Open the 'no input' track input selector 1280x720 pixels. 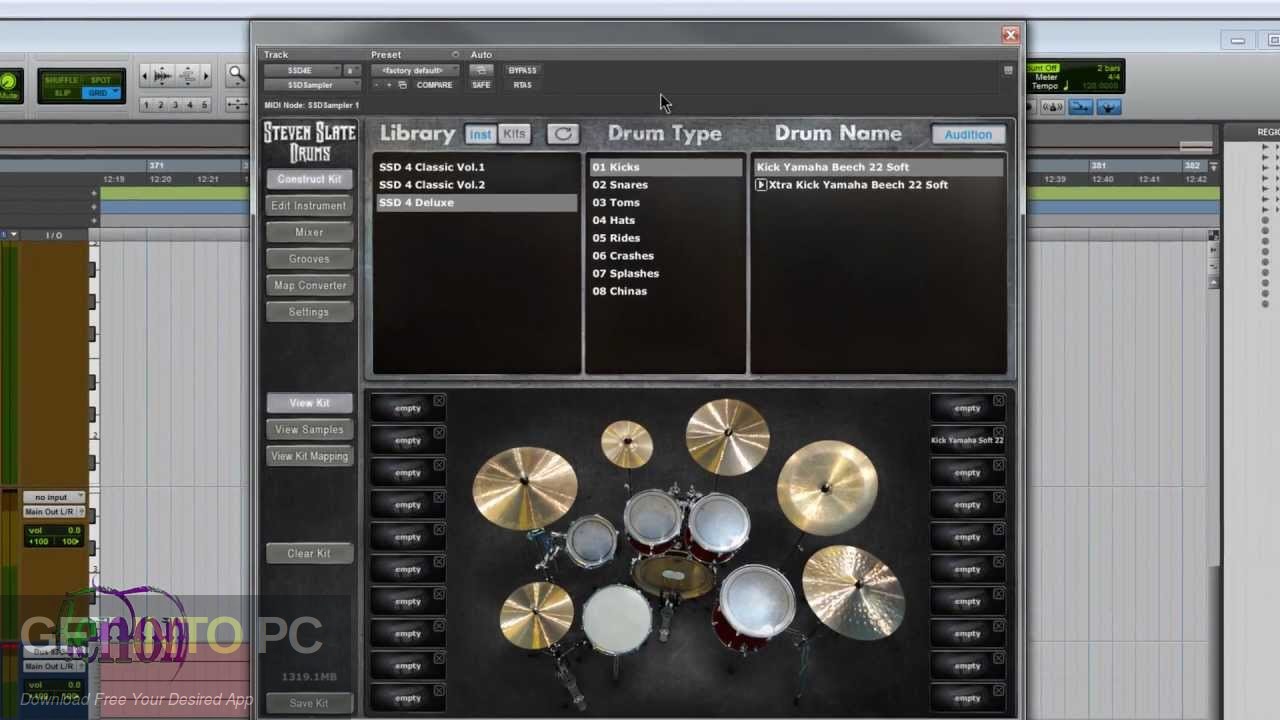pos(54,497)
